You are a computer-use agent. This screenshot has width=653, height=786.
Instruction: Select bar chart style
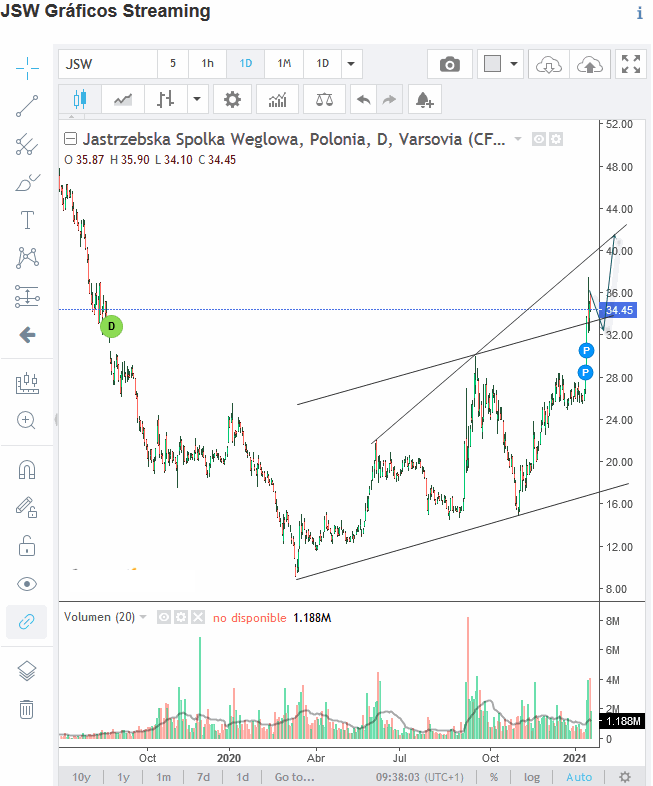click(x=166, y=99)
